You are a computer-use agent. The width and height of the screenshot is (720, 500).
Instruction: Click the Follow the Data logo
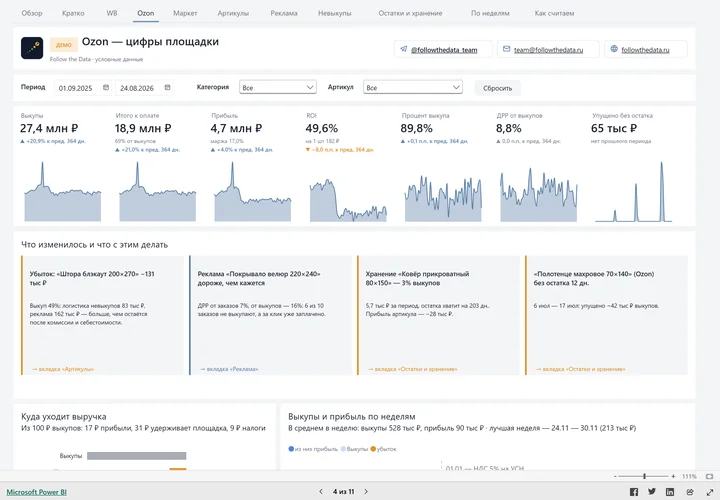pyautogui.click(x=32, y=48)
